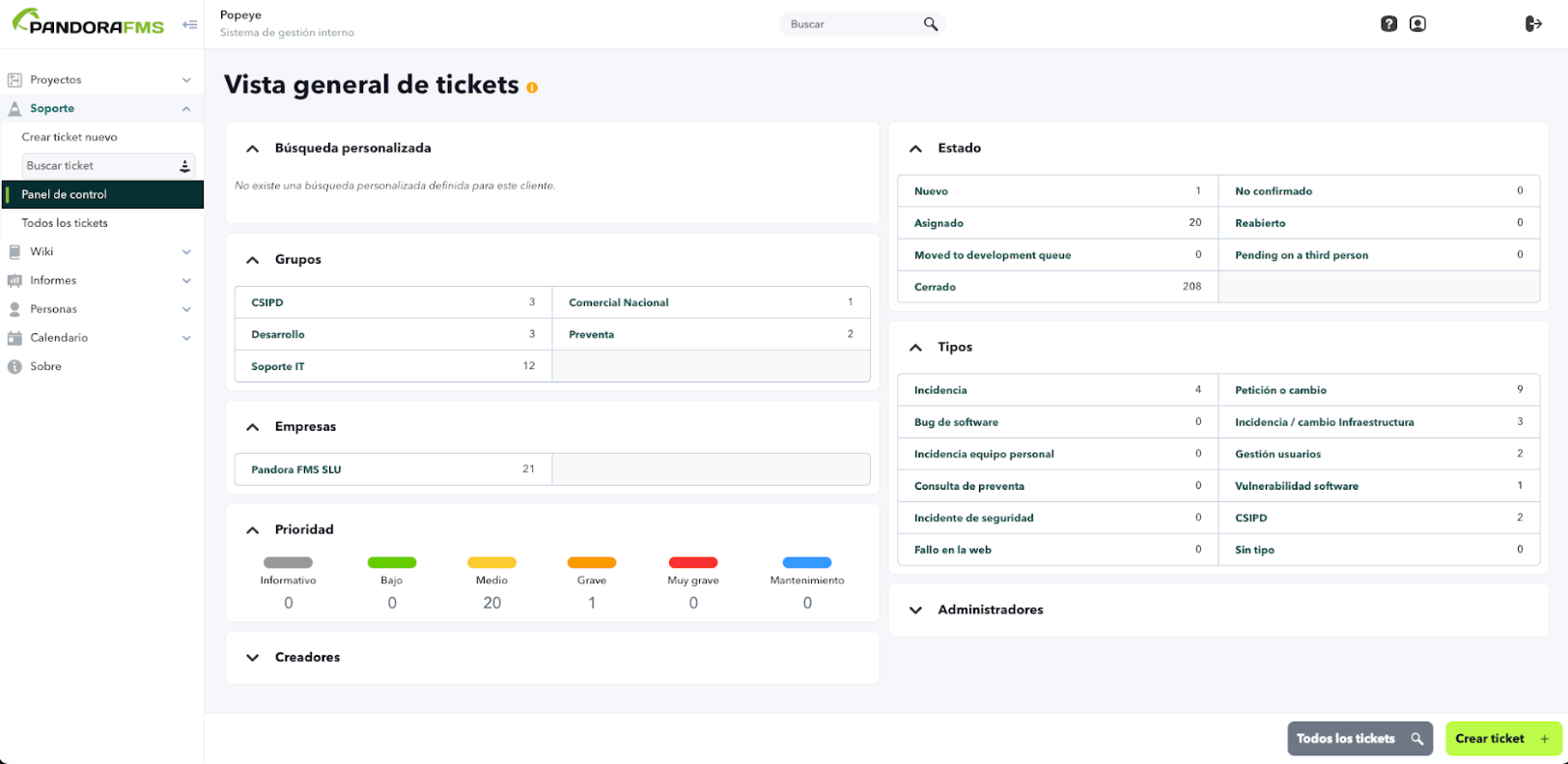The image size is (1568, 764).
Task: Click the Todos los tickets gray button
Action: click(1359, 739)
